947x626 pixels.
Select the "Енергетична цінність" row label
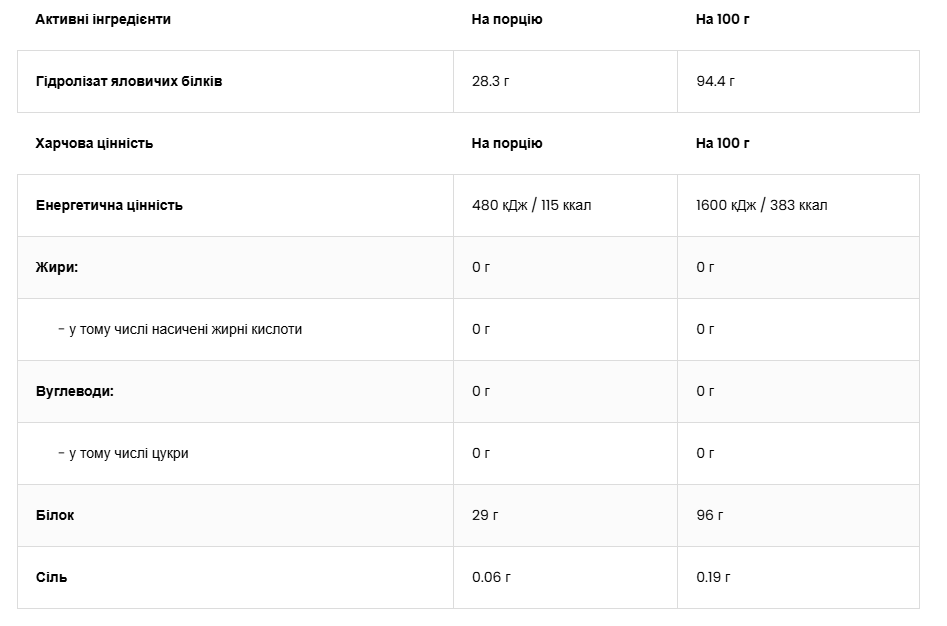coord(109,205)
